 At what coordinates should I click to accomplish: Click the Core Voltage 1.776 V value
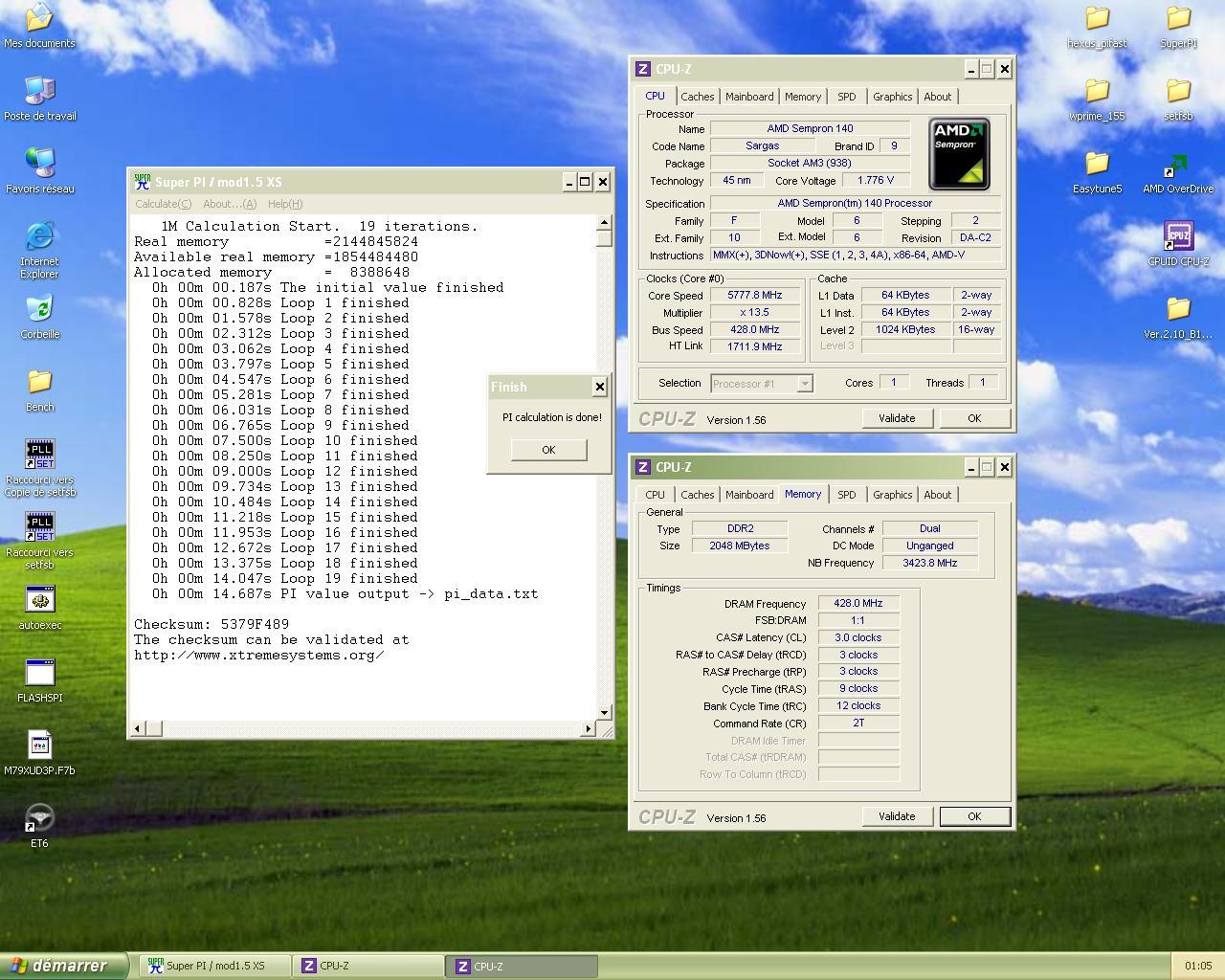point(876,180)
